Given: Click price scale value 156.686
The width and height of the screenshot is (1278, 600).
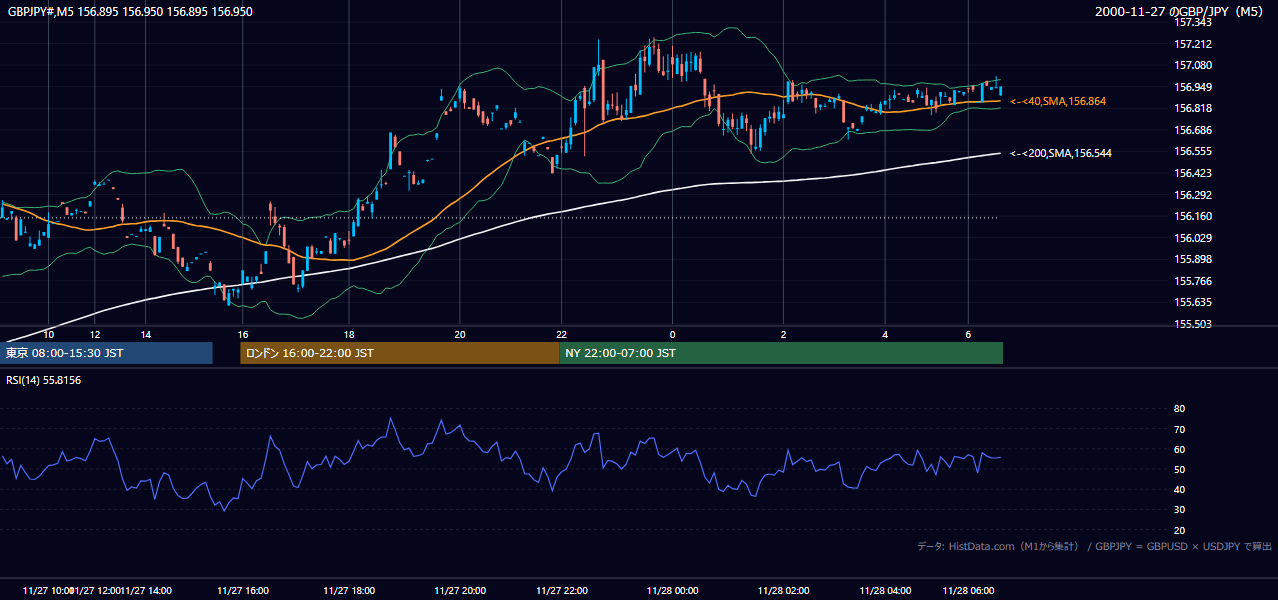Looking at the screenshot, I should [x=1193, y=130].
